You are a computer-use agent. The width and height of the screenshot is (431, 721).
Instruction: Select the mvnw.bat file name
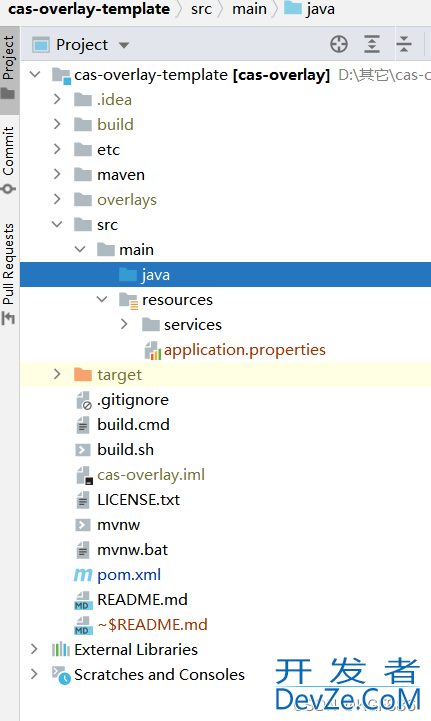click(x=132, y=549)
